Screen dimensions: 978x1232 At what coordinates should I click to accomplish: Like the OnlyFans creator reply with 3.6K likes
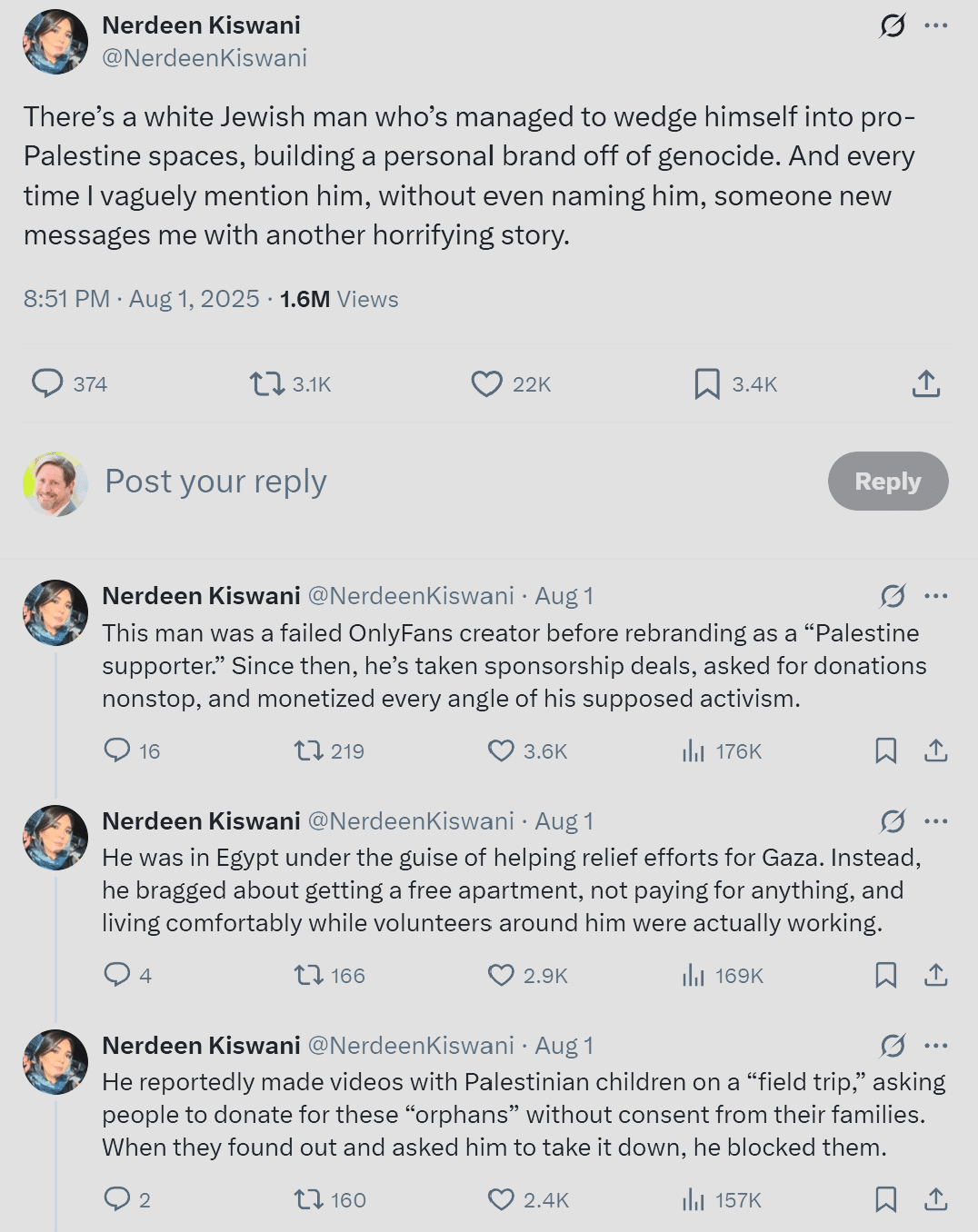527,751
